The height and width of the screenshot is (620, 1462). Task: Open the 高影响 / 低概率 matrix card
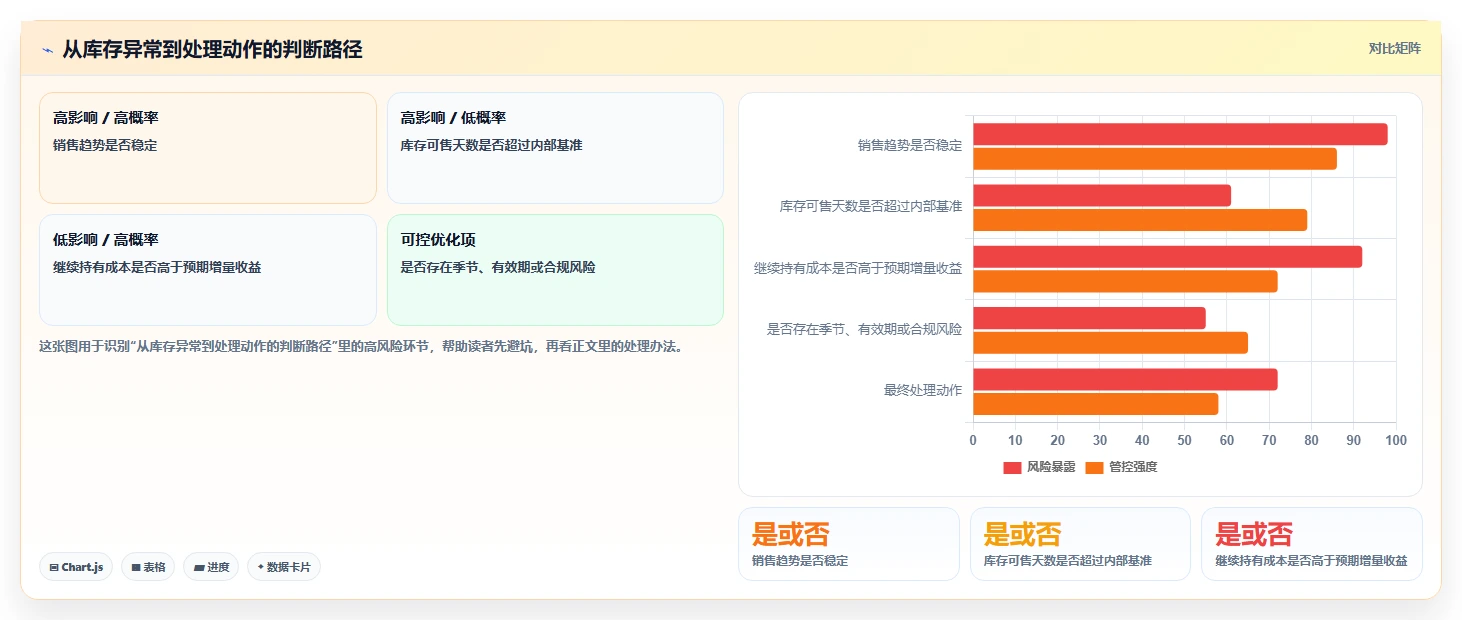555,148
